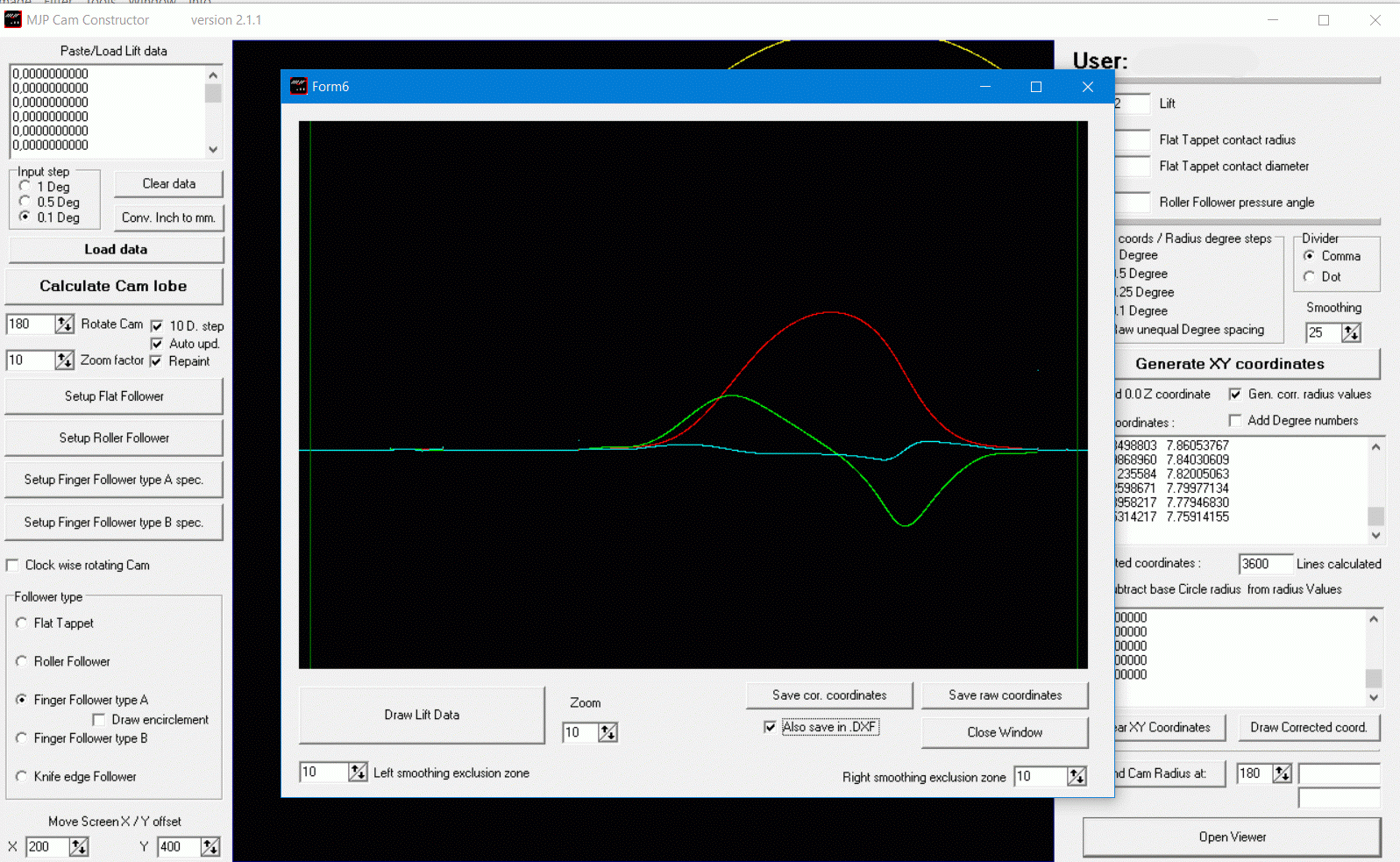Click the Form6 window title icon
The width and height of the screenshot is (1400, 862).
coord(299,86)
